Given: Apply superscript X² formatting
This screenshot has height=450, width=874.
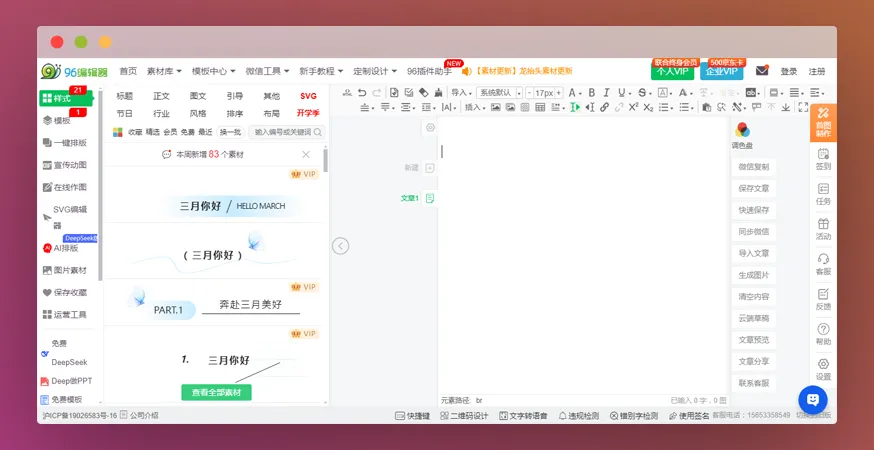Looking at the screenshot, I should tap(634, 107).
